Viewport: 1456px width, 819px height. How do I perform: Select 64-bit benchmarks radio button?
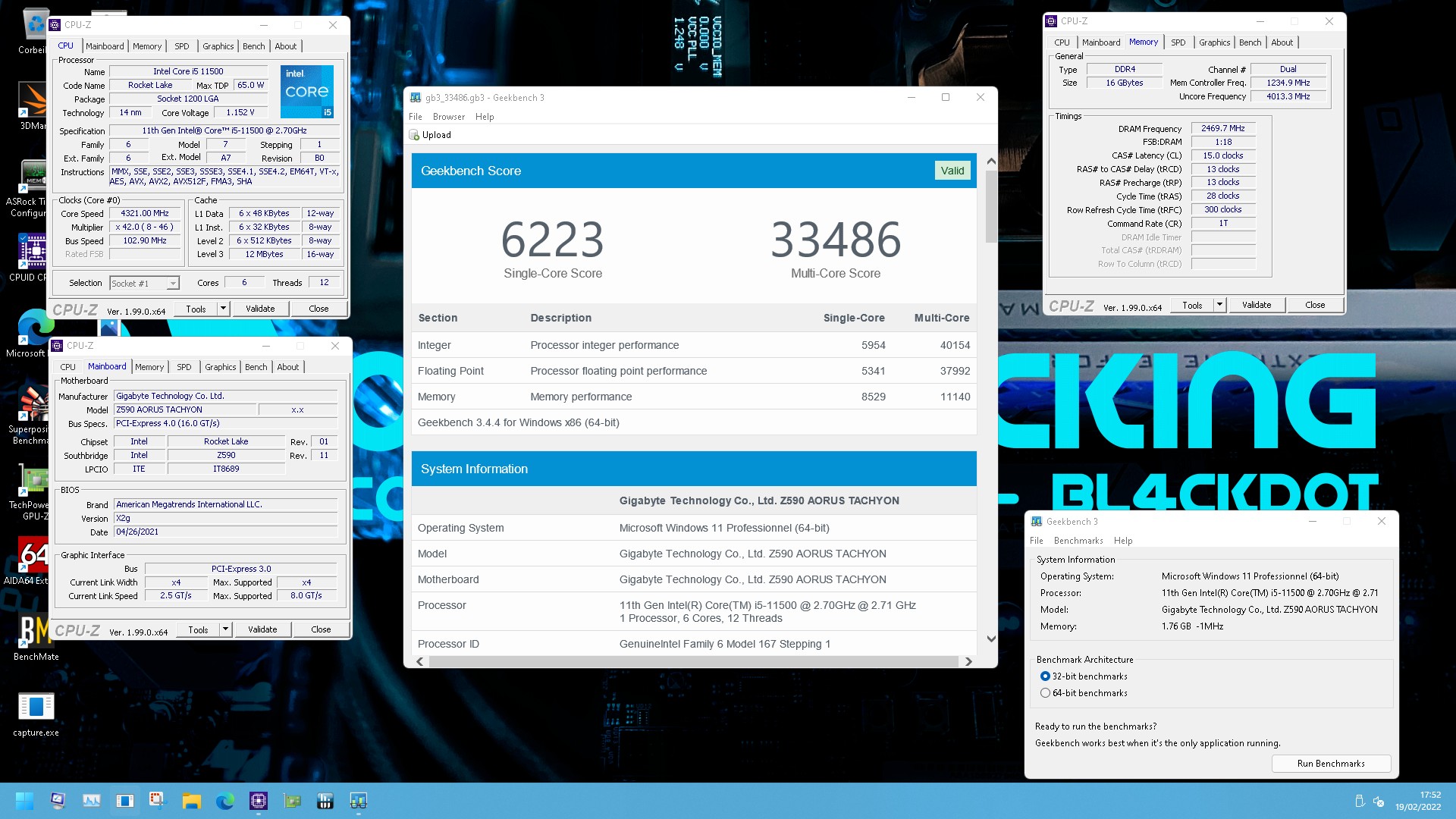1045,693
